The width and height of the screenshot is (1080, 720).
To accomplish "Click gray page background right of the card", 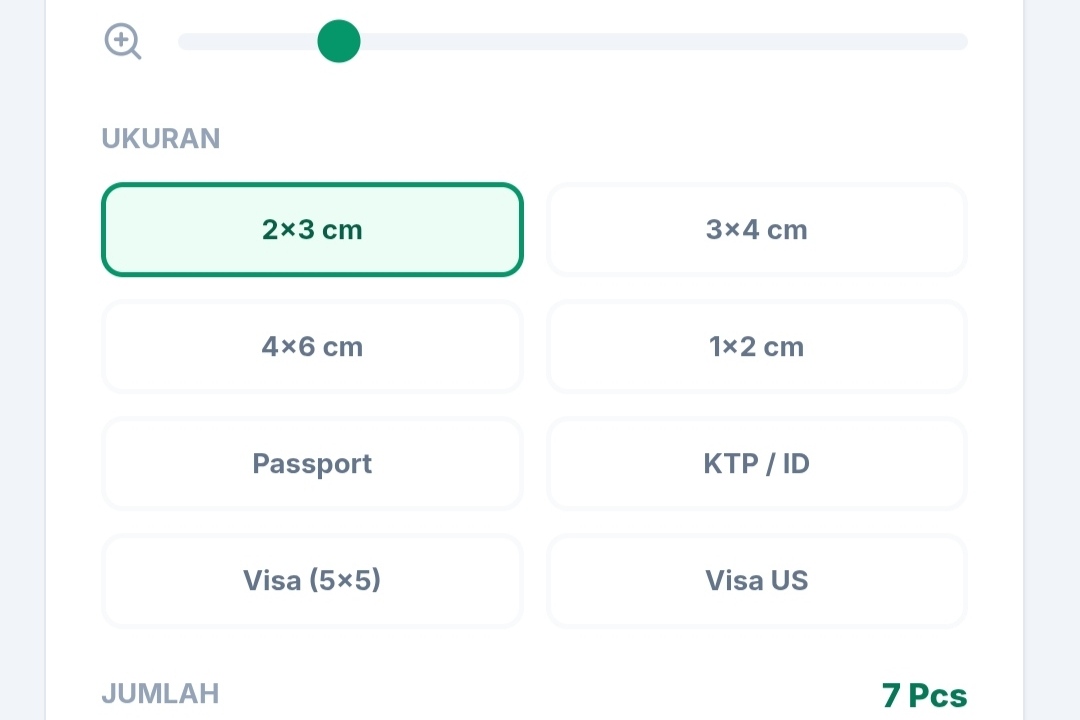I will (1052, 360).
